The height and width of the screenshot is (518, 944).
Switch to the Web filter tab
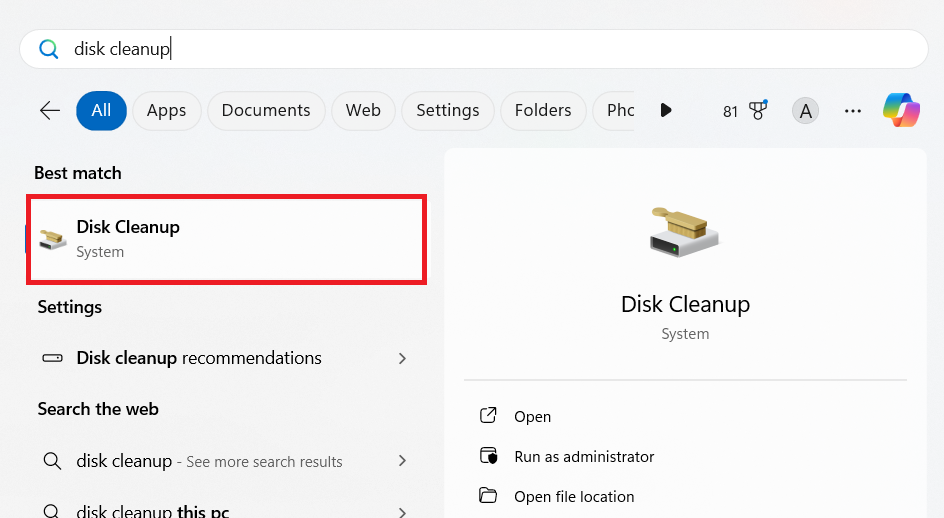coord(363,110)
